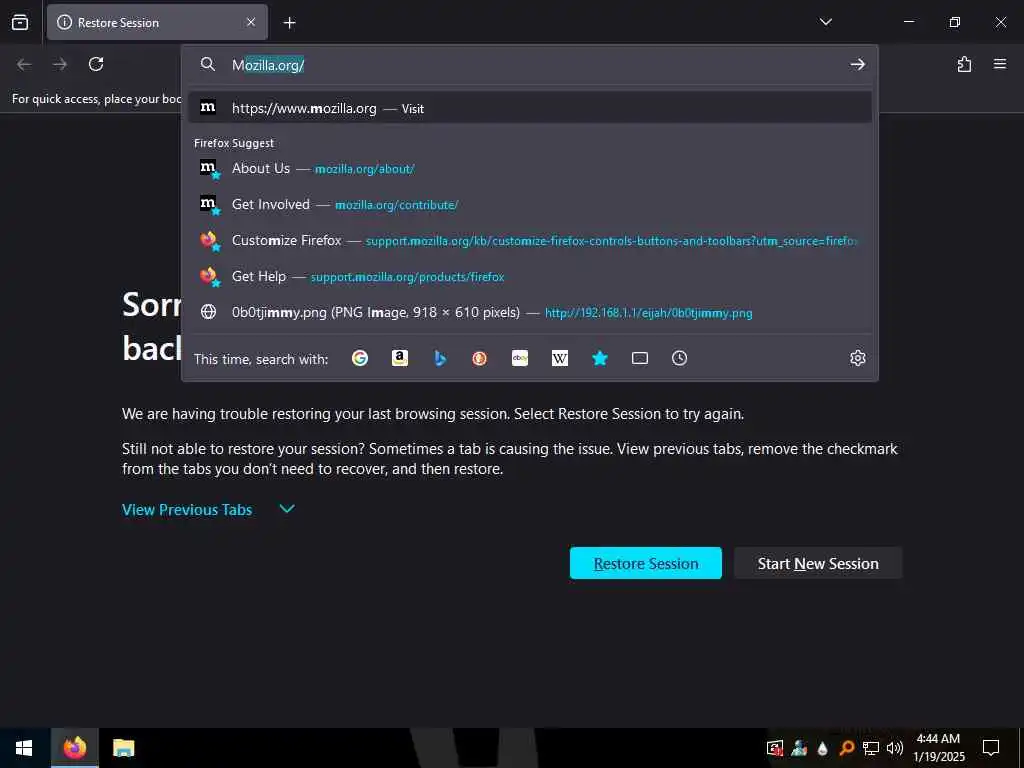
Task: Click the Go arrow in address bar
Action: coord(857,64)
